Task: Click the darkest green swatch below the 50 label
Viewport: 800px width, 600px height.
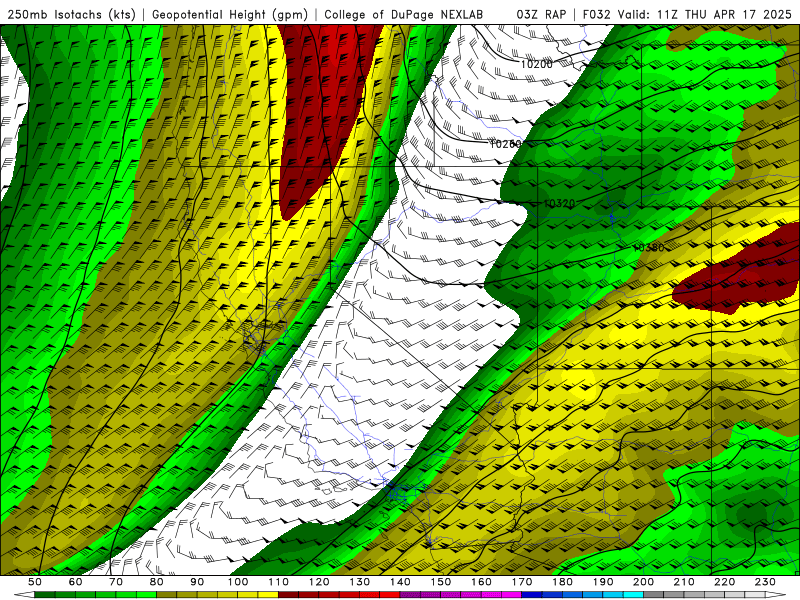Action: coord(45,595)
